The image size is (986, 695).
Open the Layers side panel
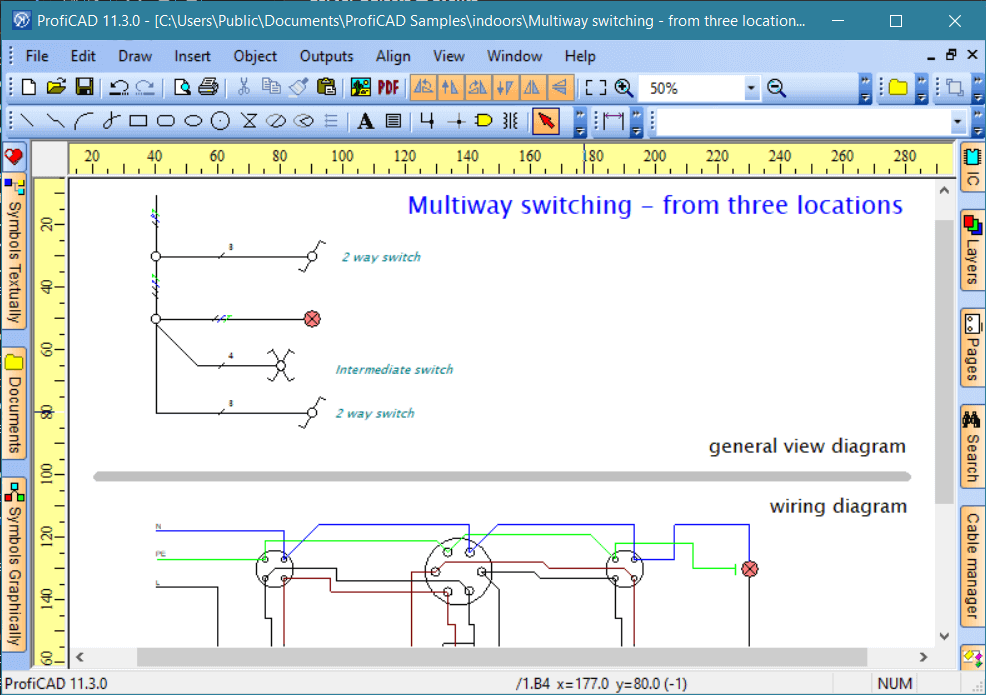click(972, 251)
